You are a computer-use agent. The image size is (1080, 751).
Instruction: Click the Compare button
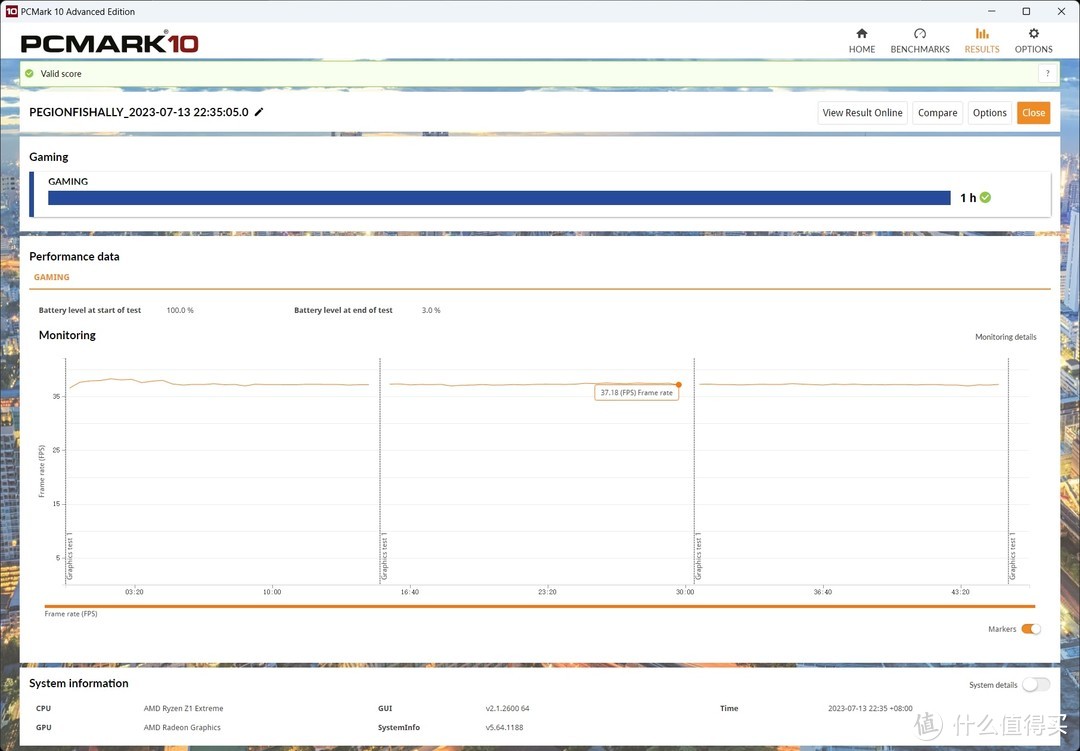coord(937,112)
